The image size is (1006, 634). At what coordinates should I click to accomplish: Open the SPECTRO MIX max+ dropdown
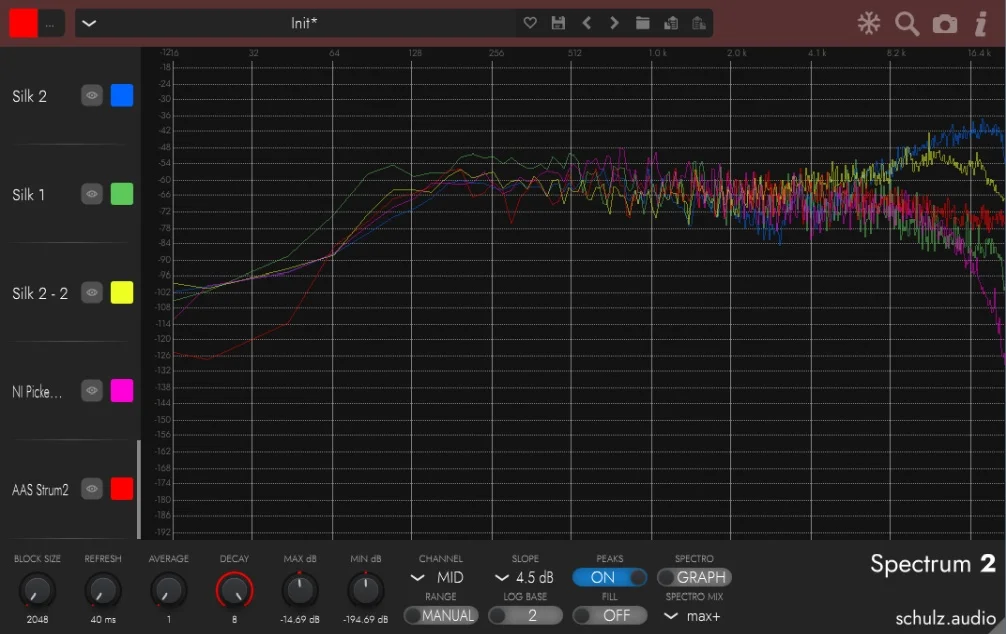692,616
